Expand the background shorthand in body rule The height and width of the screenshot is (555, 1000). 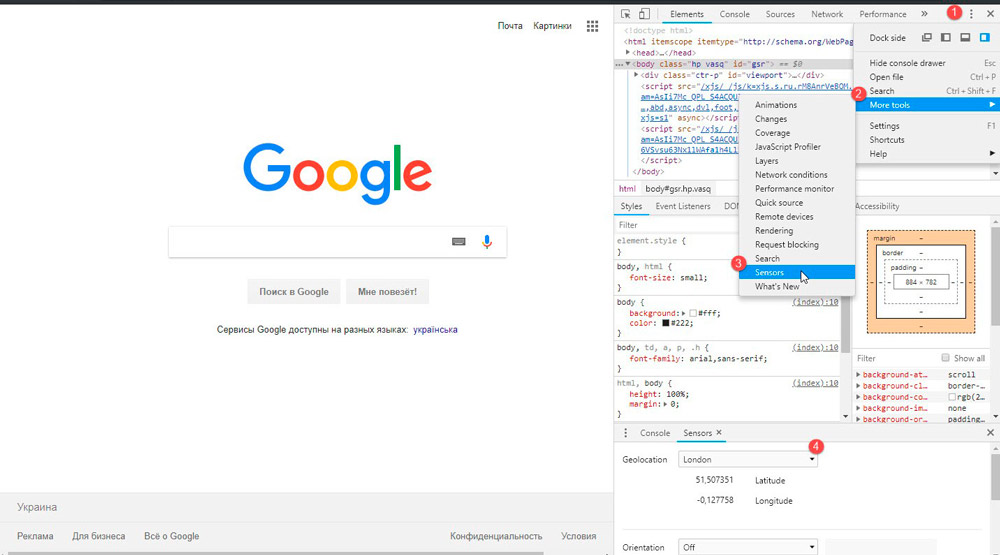click(683, 313)
